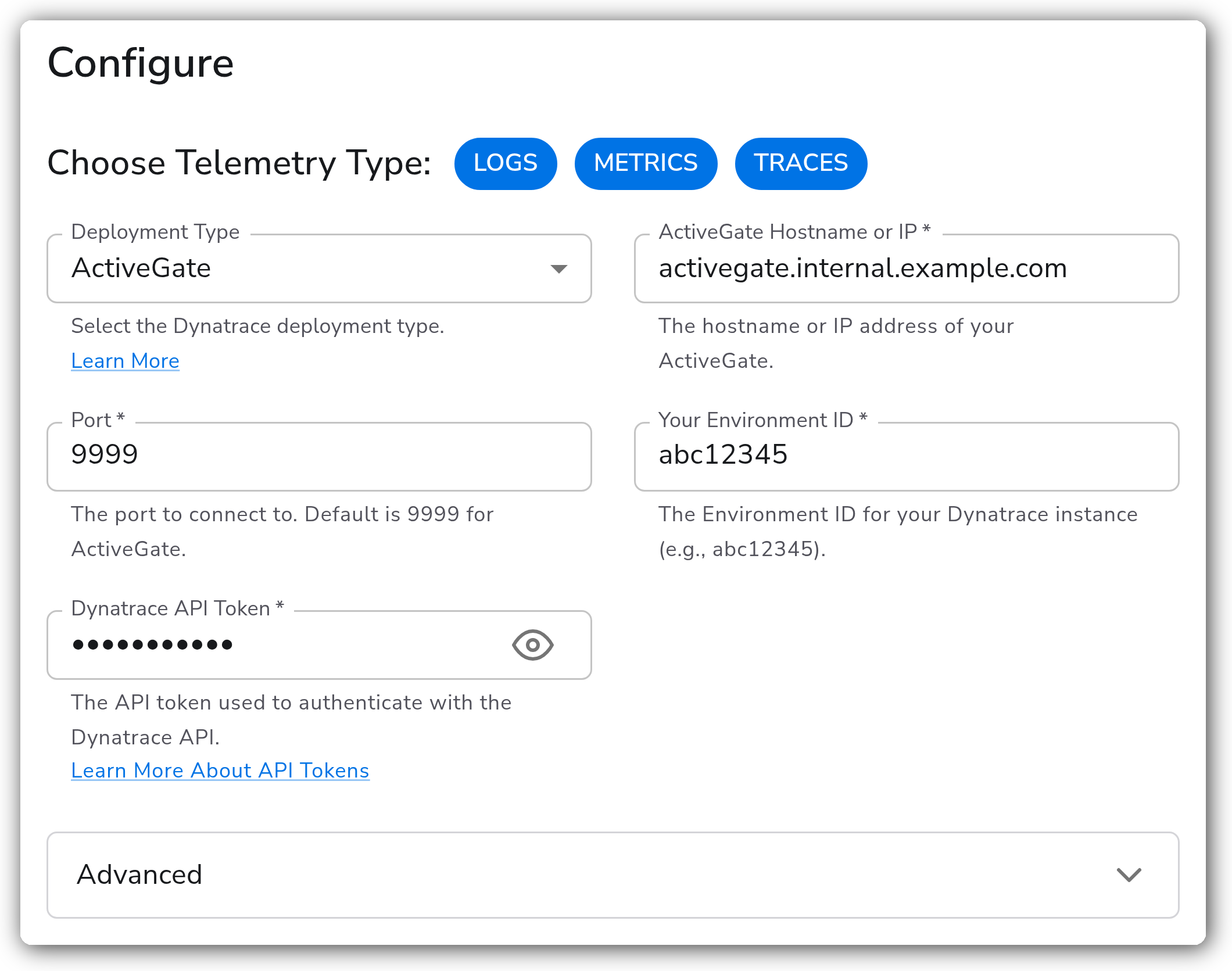The width and height of the screenshot is (1232, 971).
Task: Click the Dynatrace API Token field
Action: [319, 645]
